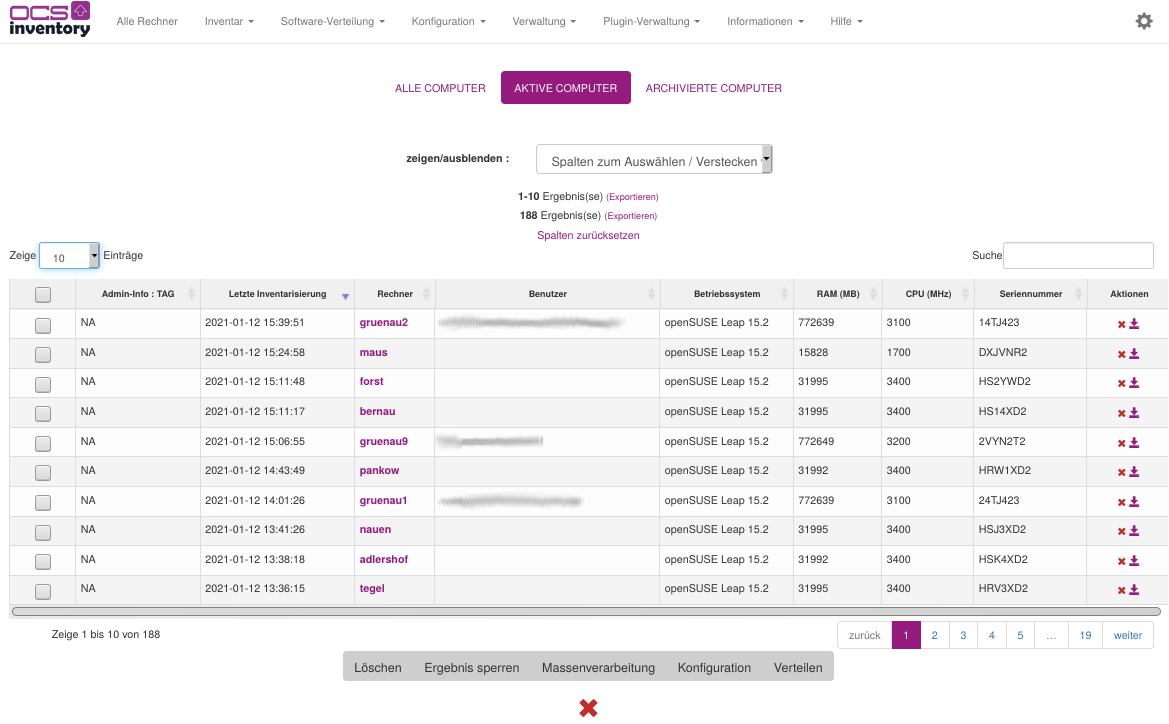Check the checkbox for bernau row

(43, 413)
